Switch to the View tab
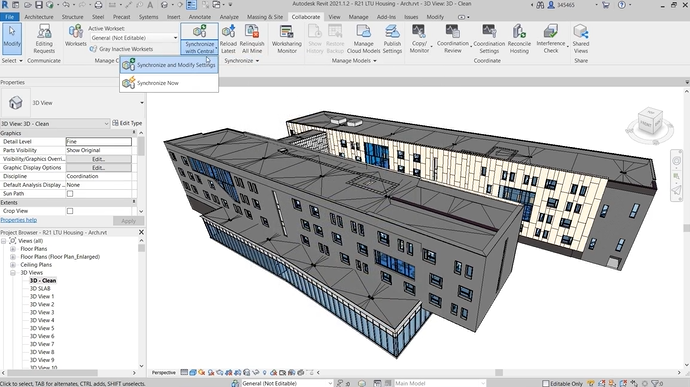Screen dimensions: 690x387 coord(334,17)
